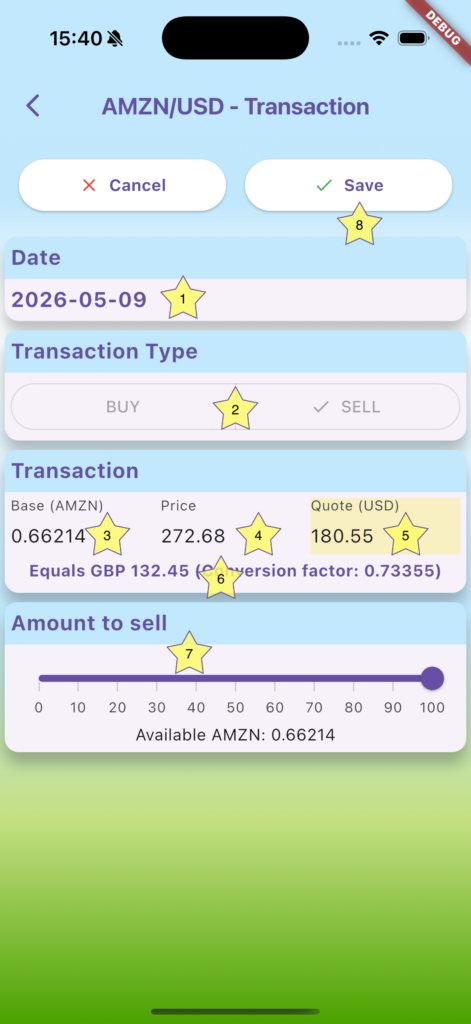
Task: Click the Save button
Action: click(x=348, y=185)
